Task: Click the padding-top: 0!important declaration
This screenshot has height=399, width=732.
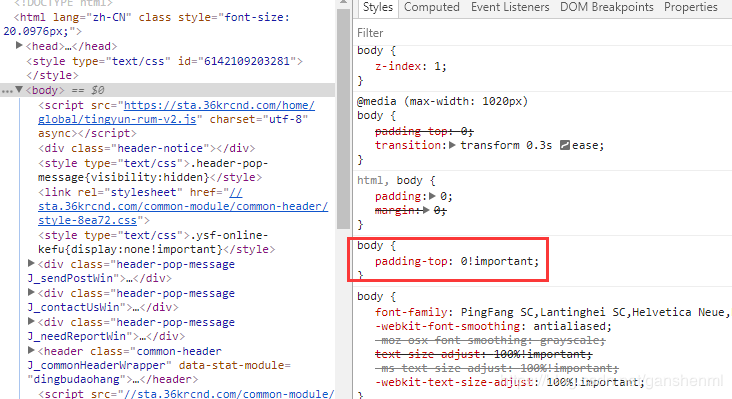Action: click(x=457, y=261)
